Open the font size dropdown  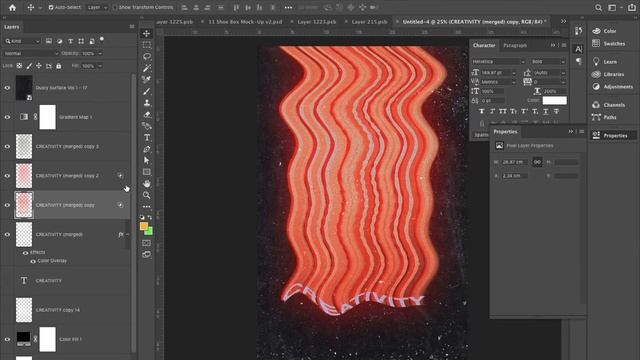tap(513, 73)
